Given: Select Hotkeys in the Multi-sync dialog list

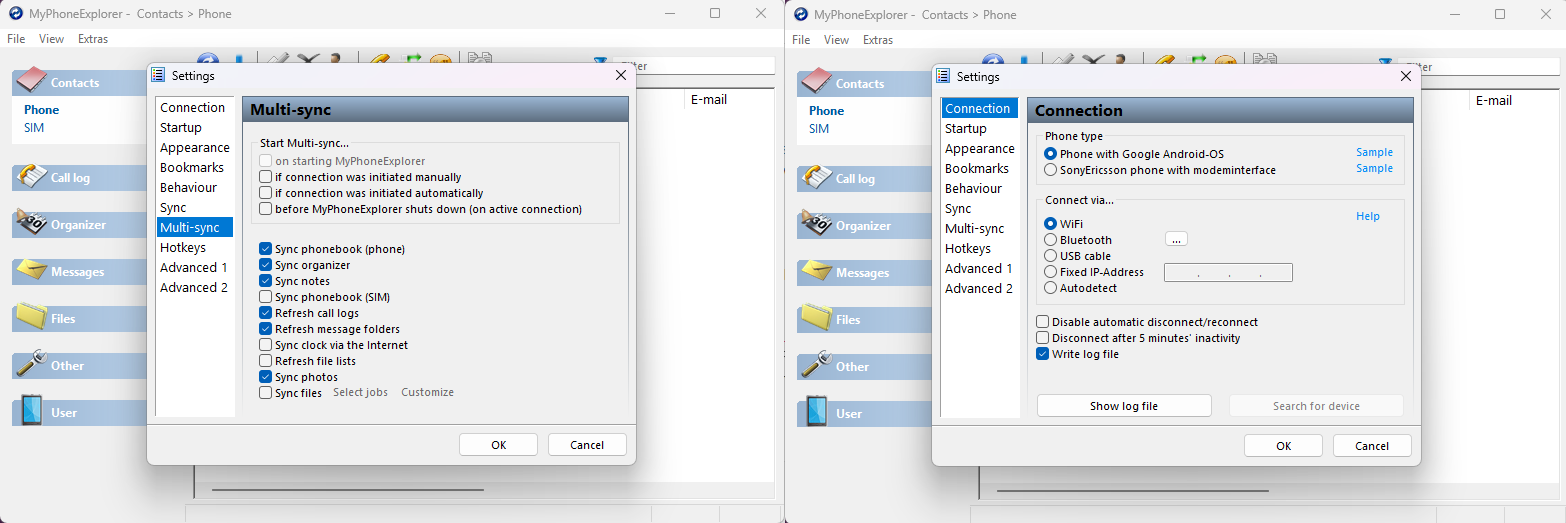Looking at the screenshot, I should 183,247.
